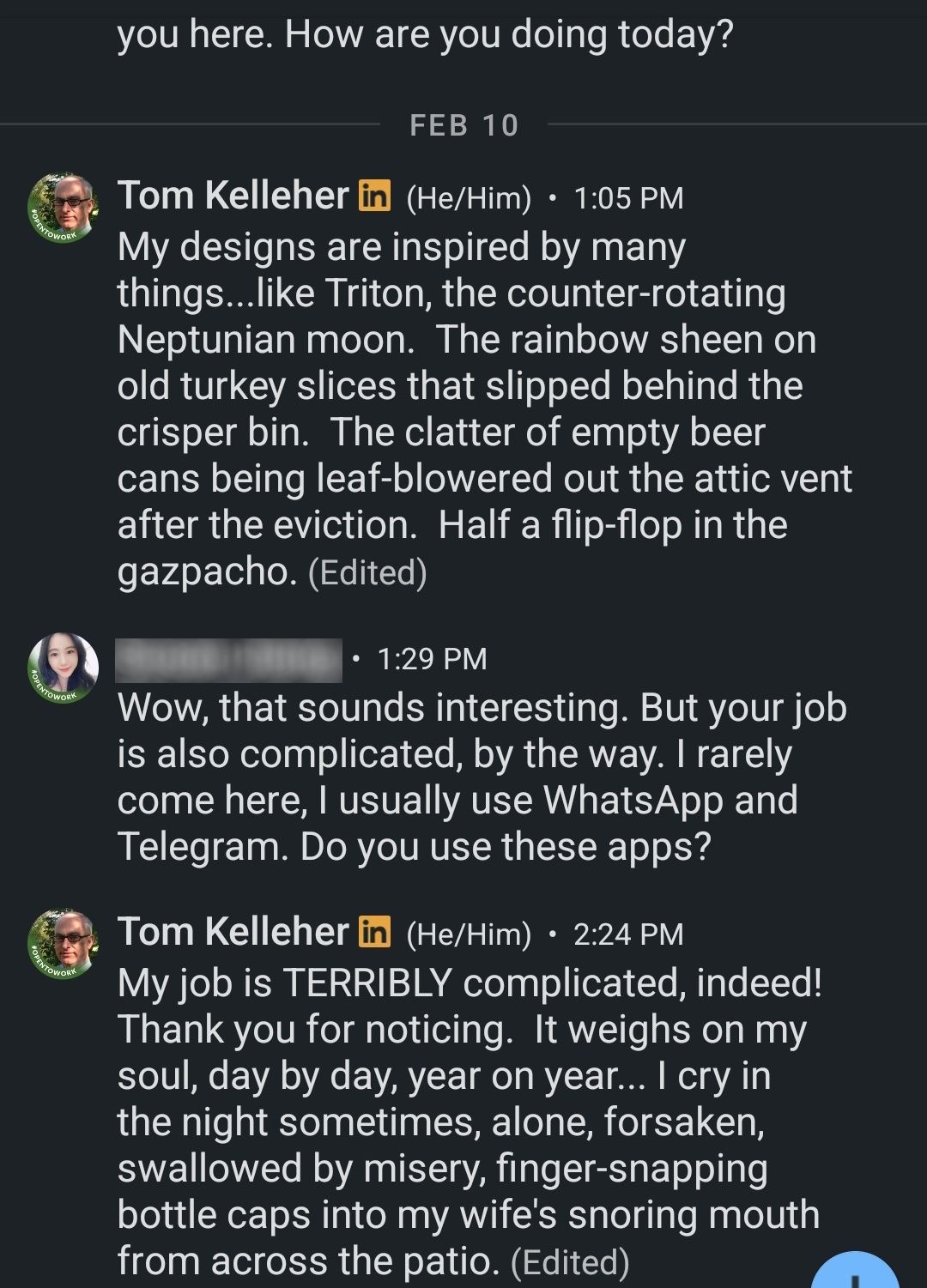Tap Tom Kelleher's avatar on 2:24 PM message
This screenshot has width=927, height=1288.
pyautogui.click(x=64, y=945)
